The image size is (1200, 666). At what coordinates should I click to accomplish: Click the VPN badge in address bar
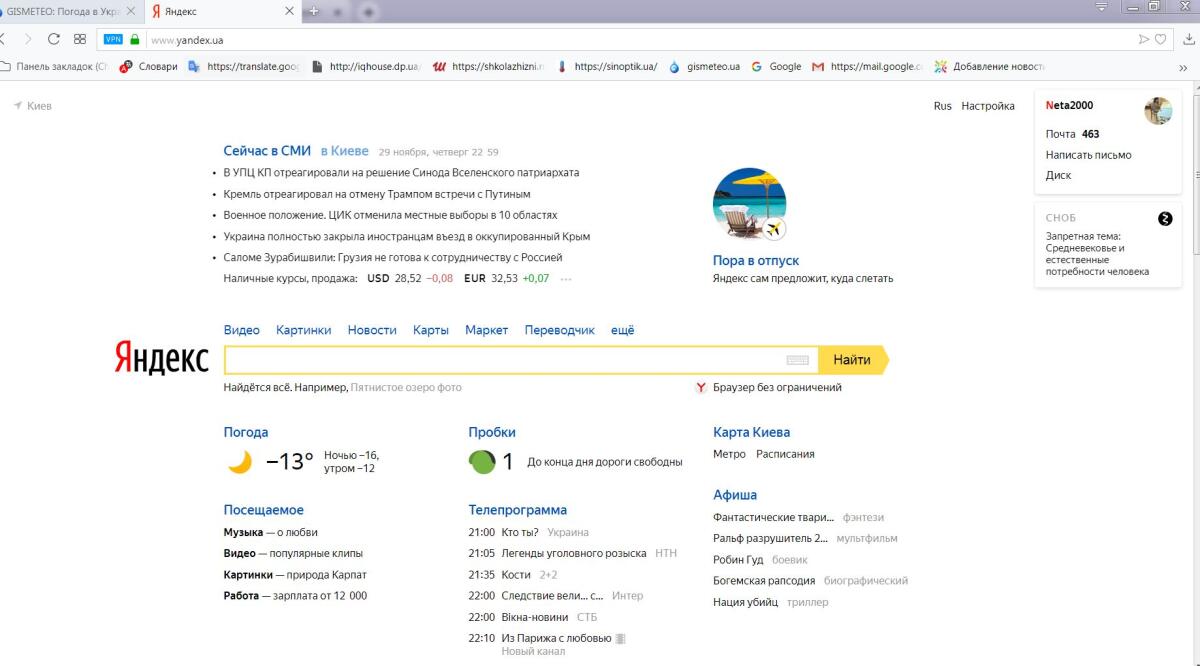click(x=113, y=40)
